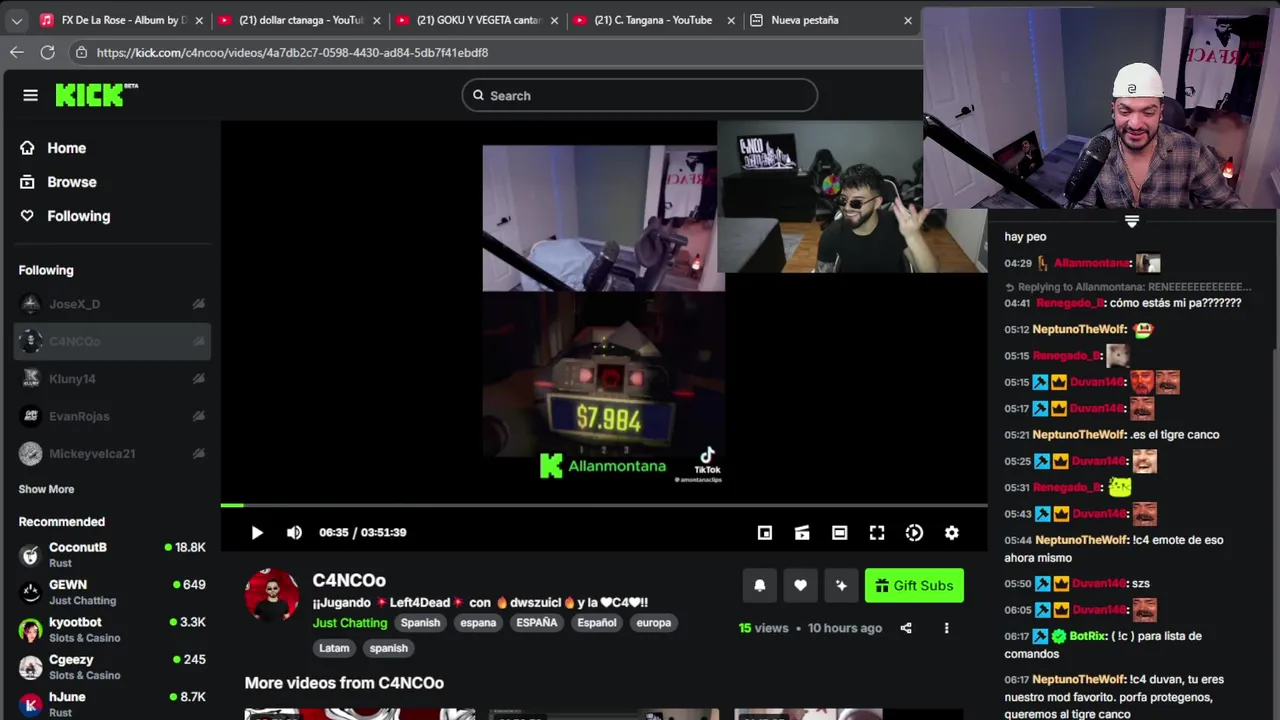This screenshot has width=1280, height=720.
Task: Expand Show More following list
Action: click(46, 489)
